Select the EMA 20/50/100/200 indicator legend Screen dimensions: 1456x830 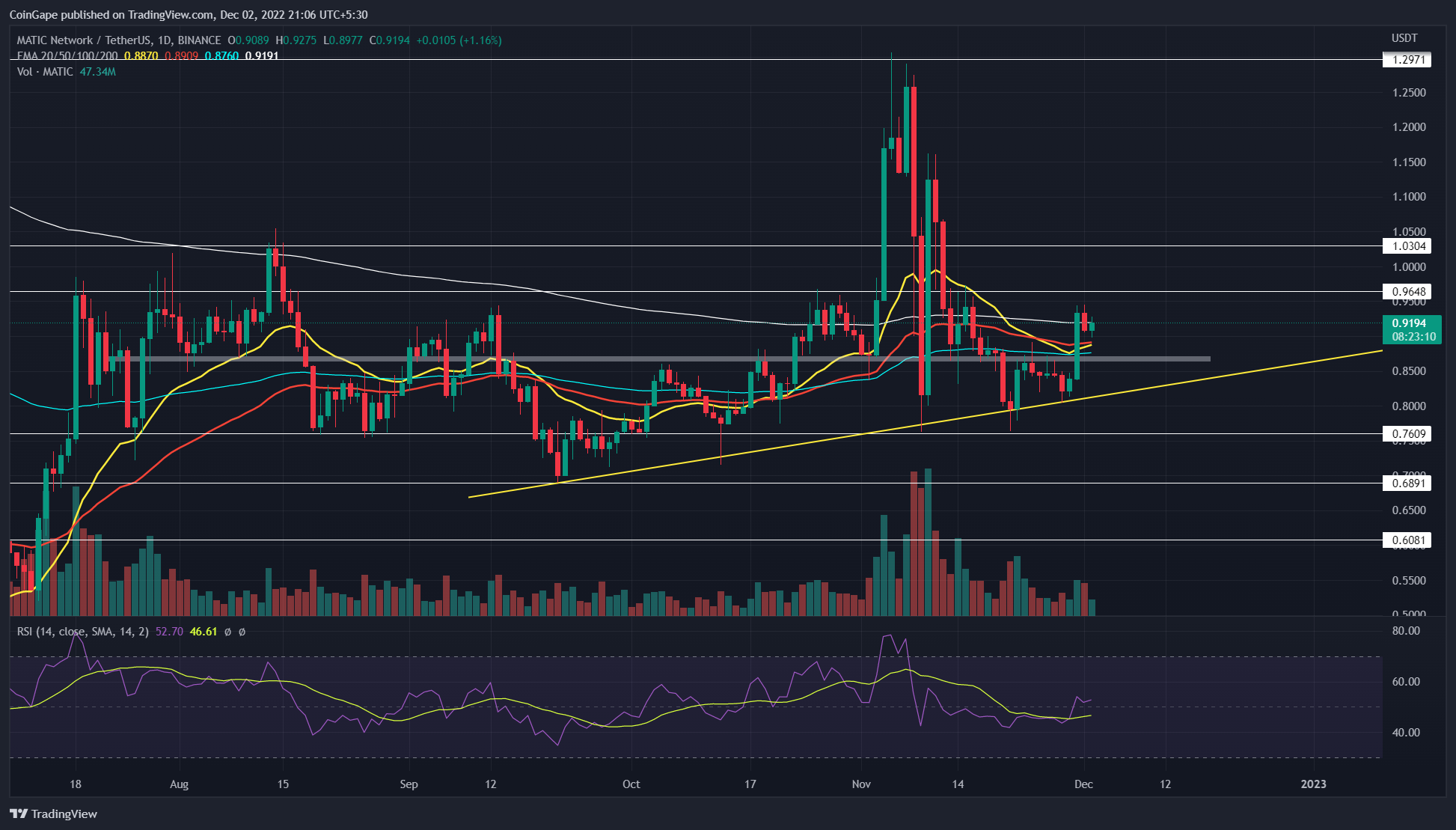coord(67,56)
